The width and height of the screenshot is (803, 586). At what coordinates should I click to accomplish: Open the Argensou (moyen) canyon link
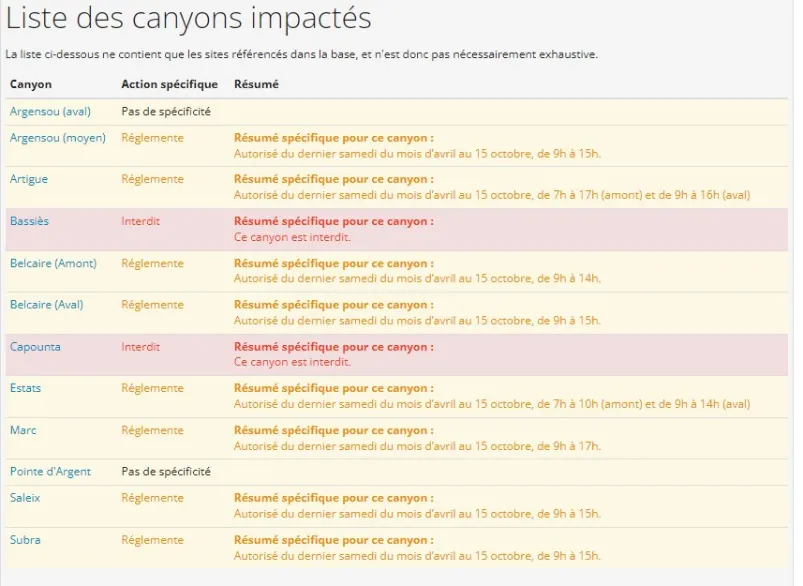click(57, 138)
